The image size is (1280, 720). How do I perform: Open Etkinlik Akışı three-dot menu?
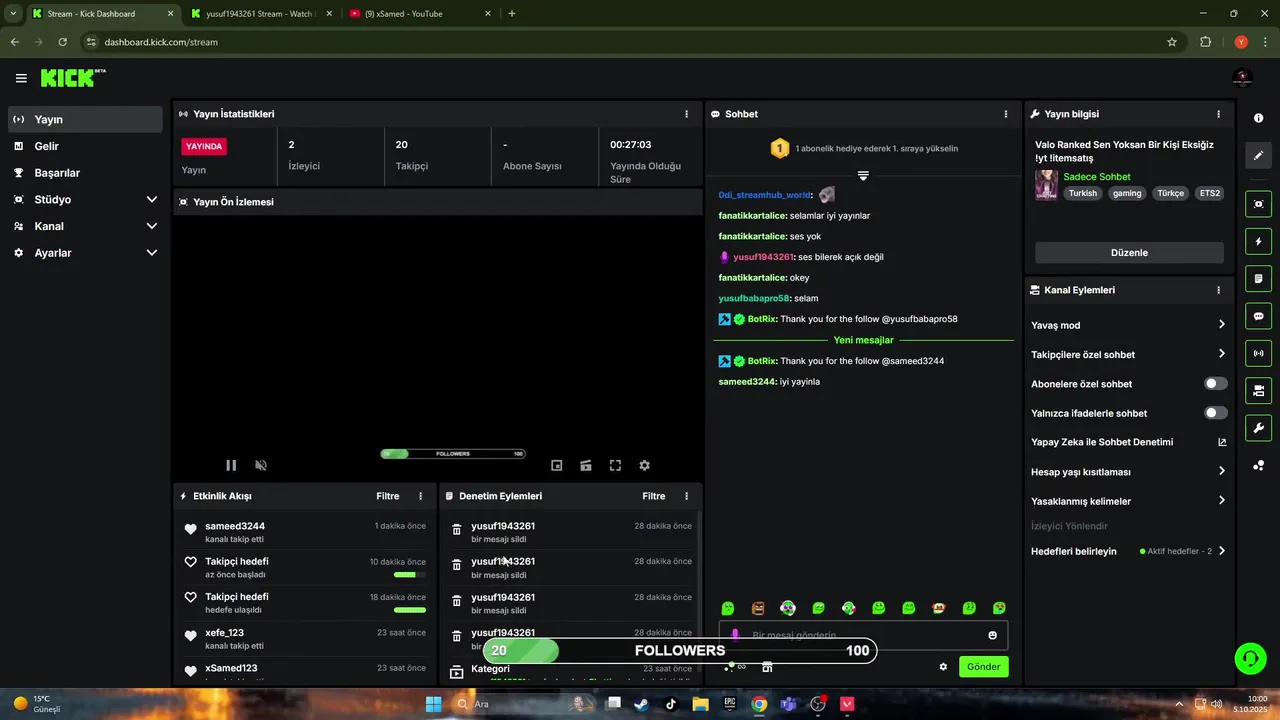(420, 496)
